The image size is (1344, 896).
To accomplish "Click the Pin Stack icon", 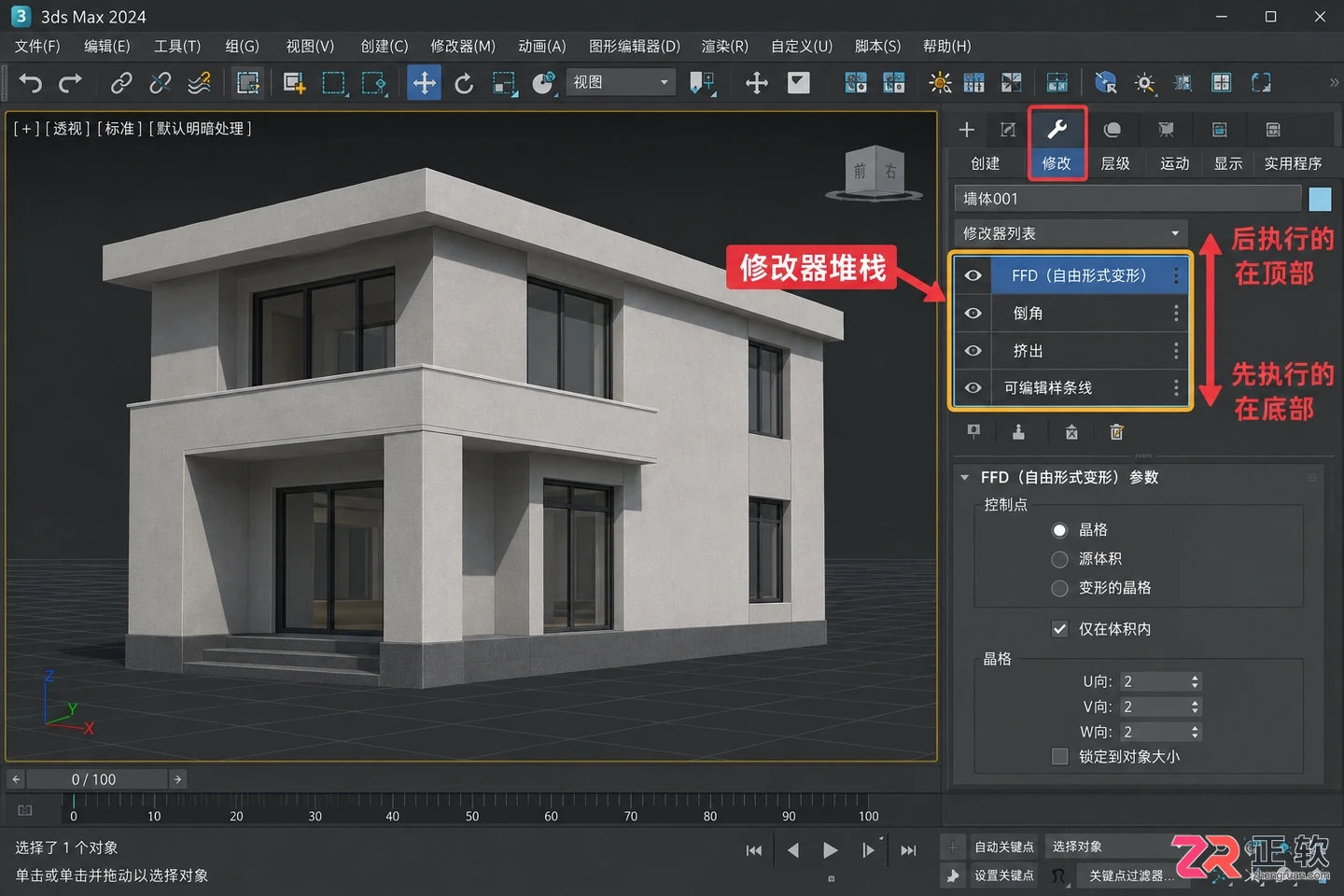I will [973, 431].
